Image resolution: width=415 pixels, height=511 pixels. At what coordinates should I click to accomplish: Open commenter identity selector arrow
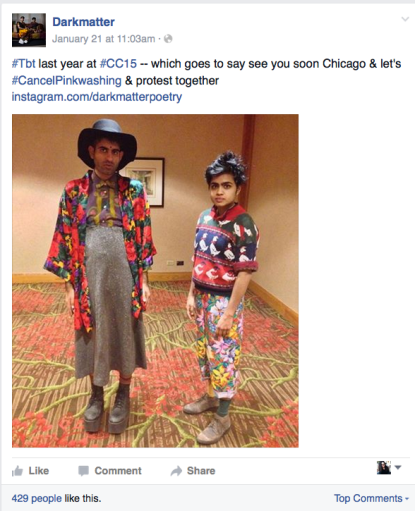click(x=398, y=467)
